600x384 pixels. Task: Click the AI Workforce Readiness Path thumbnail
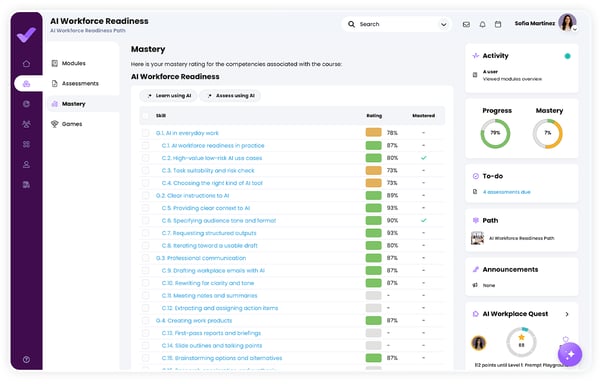pyautogui.click(x=477, y=238)
